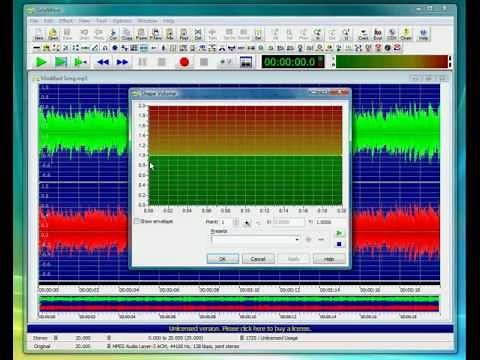This screenshot has height=360, width=480.
Task: Open the Options menu
Action: click(x=122, y=21)
